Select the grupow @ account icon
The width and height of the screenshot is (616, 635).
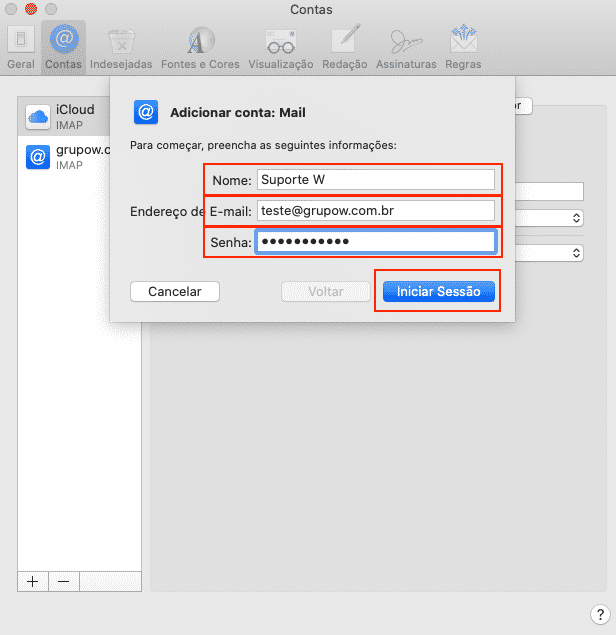[38, 157]
